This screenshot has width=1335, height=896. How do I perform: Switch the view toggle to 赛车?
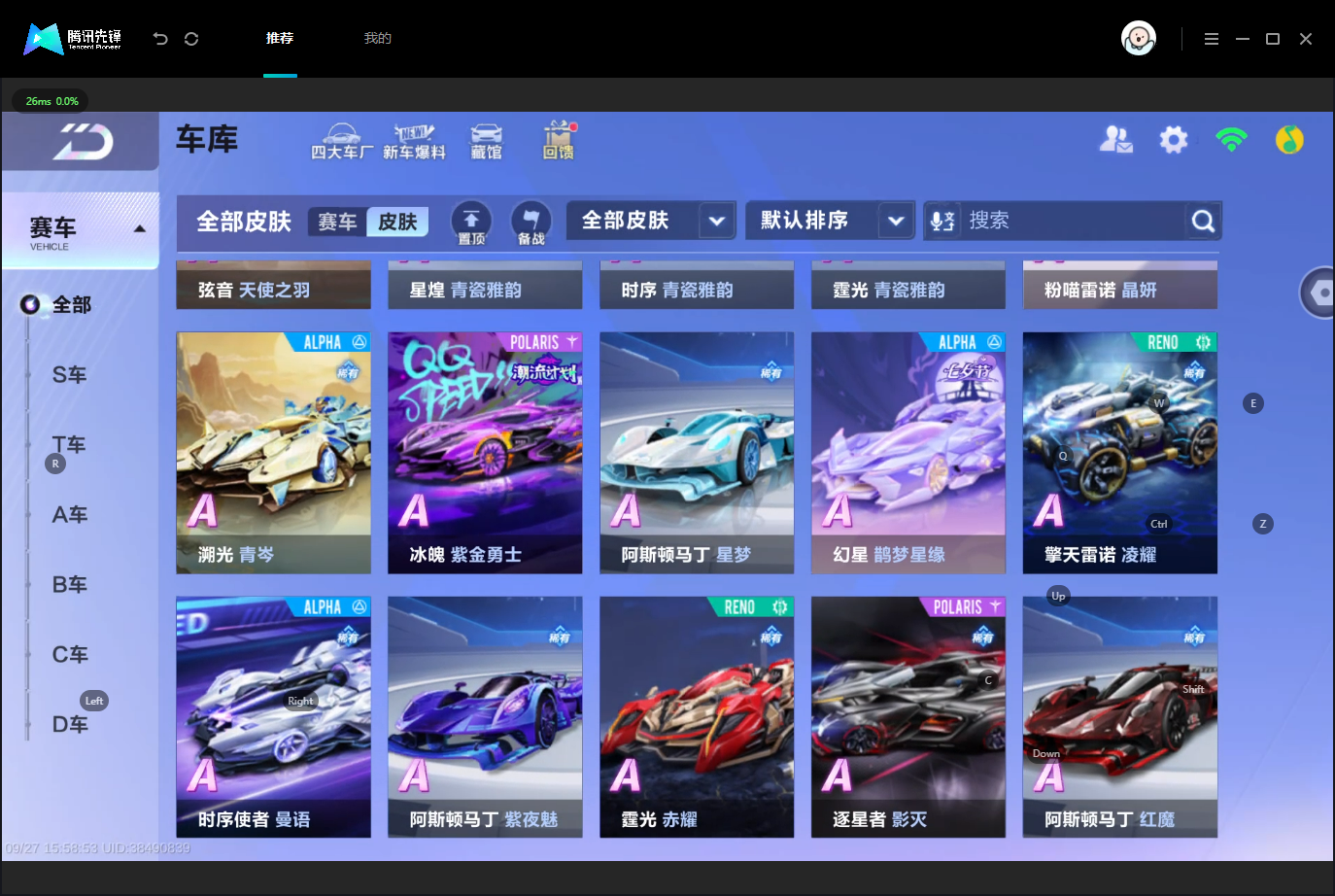337,222
